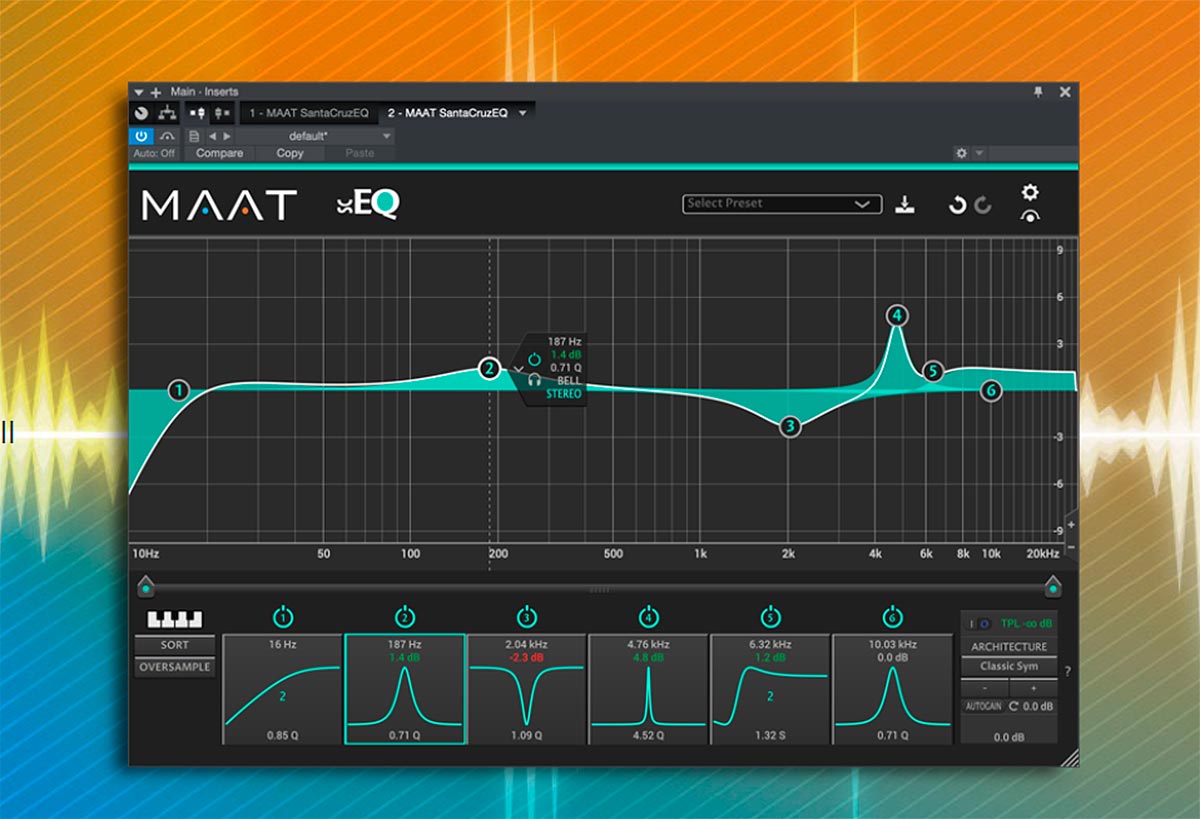Click the 16 Hz high-pass band thumbnail
This screenshot has width=1200, height=819.
coord(282,689)
